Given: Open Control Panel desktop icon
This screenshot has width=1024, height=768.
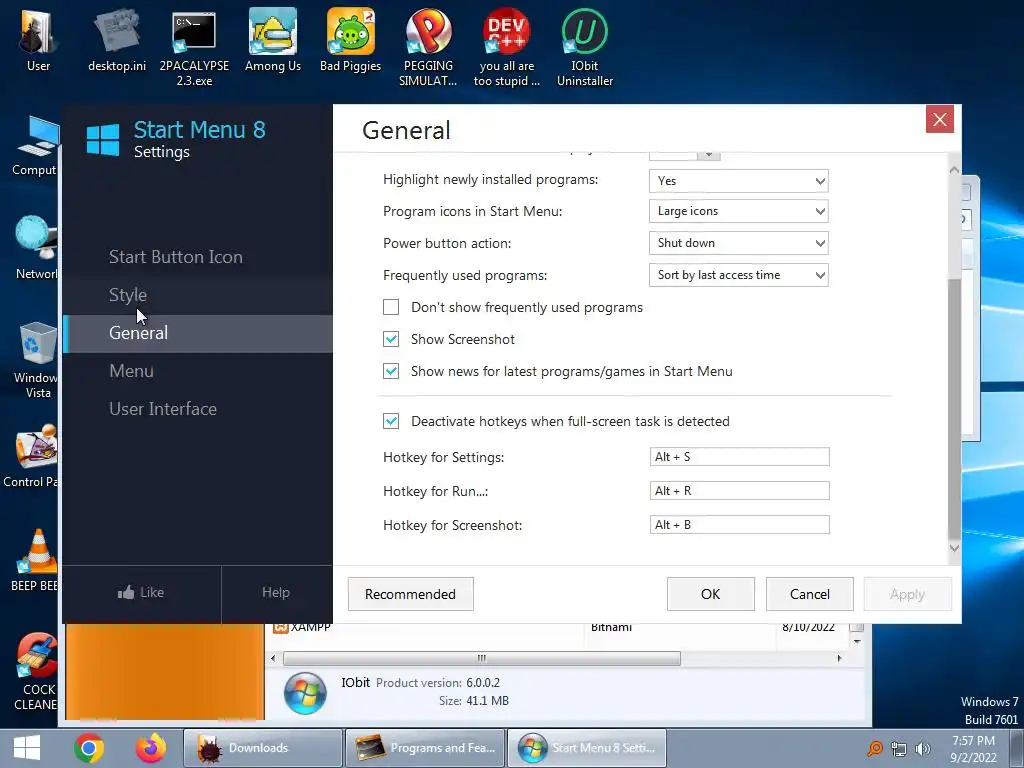Looking at the screenshot, I should [31, 455].
